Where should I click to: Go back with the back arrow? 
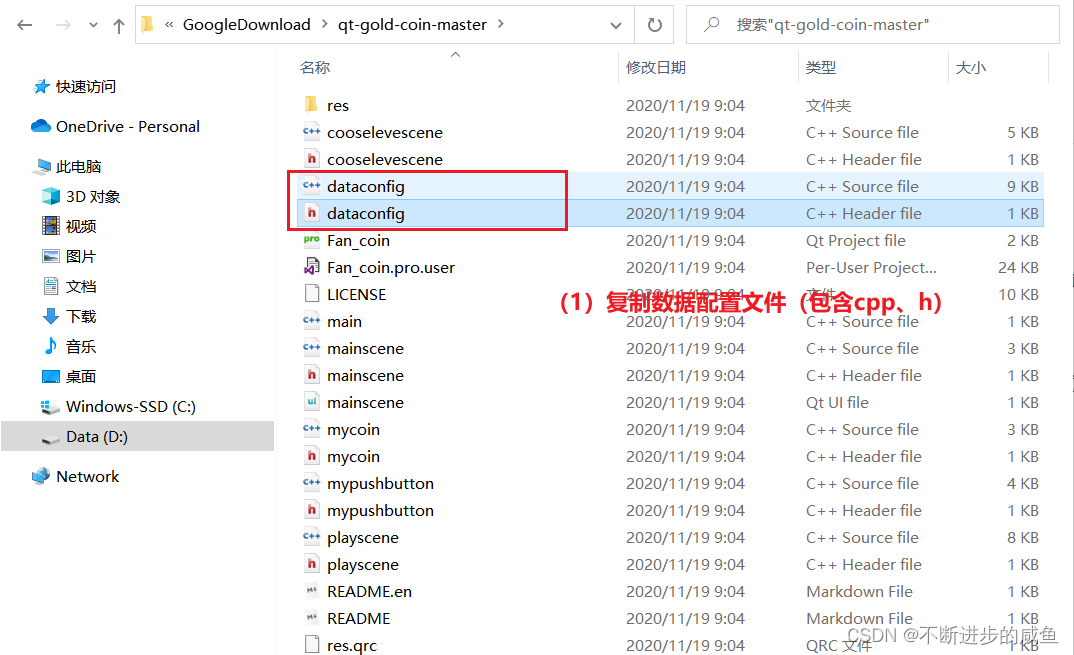point(25,25)
